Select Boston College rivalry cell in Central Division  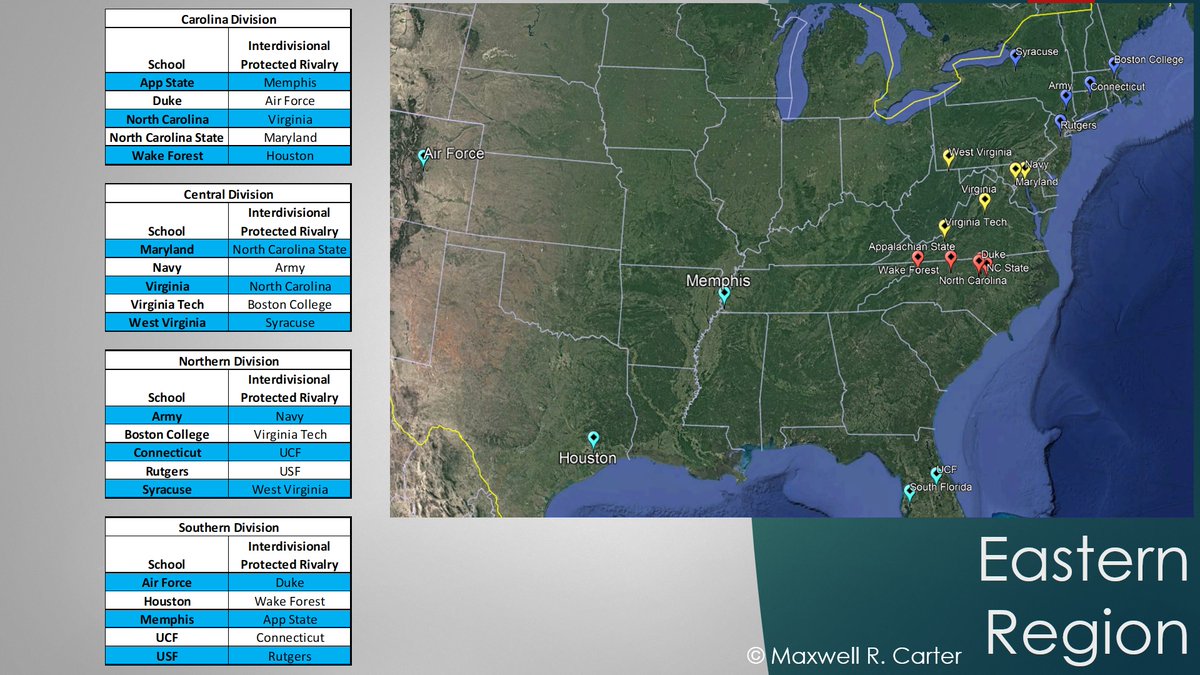click(x=290, y=304)
